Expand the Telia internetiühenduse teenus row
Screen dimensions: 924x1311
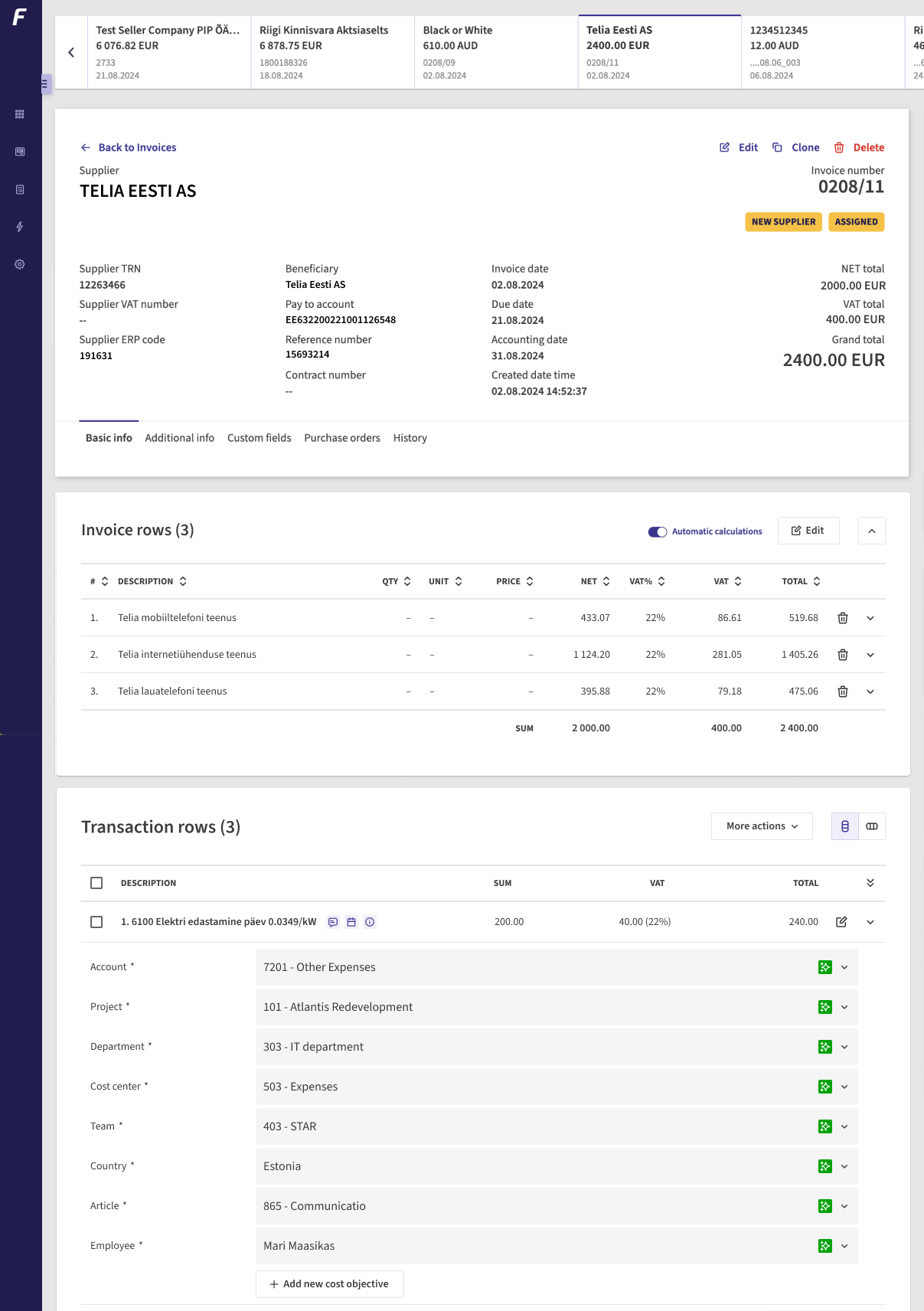870,655
